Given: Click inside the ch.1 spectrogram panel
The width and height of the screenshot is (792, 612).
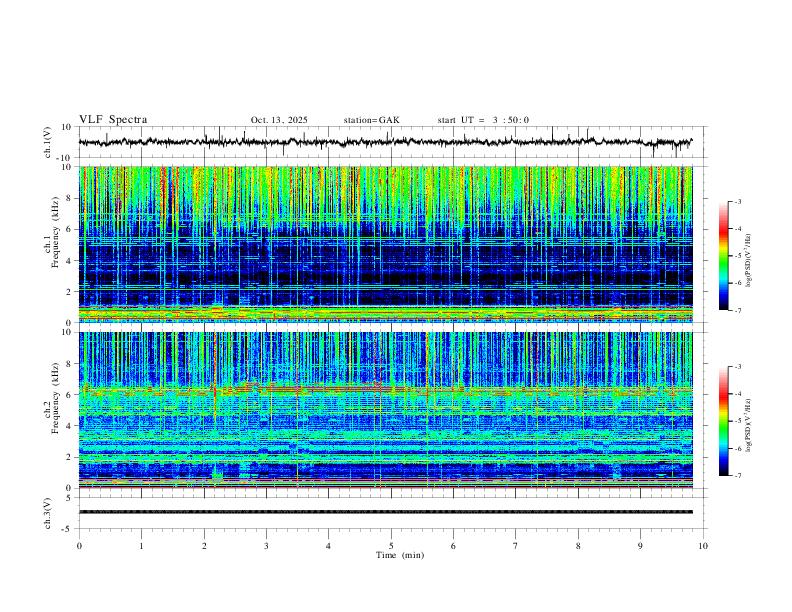Looking at the screenshot, I should tap(385, 244).
